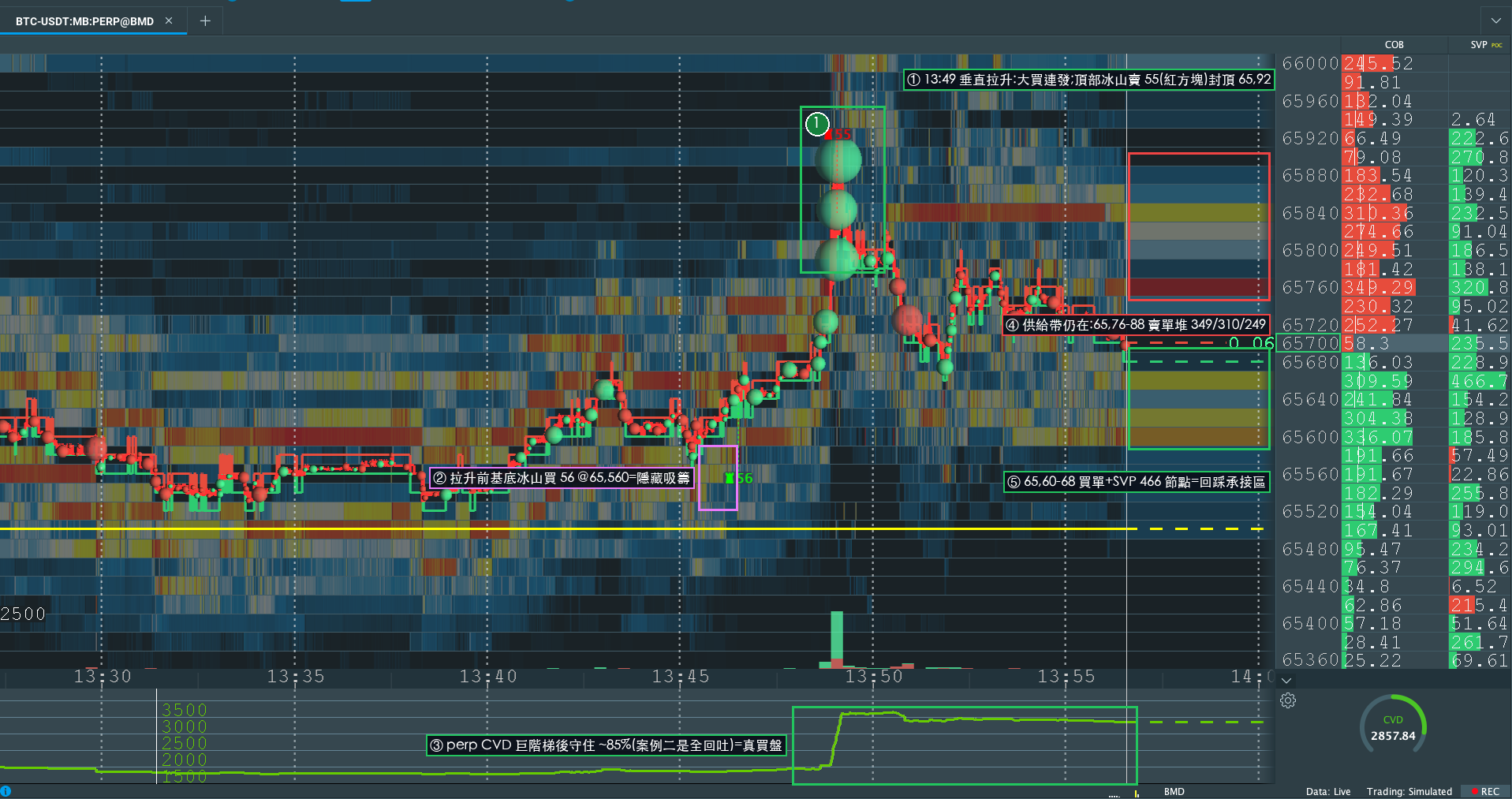1512x799 pixels.
Task: Click price level 65400
Action: coord(1310,623)
